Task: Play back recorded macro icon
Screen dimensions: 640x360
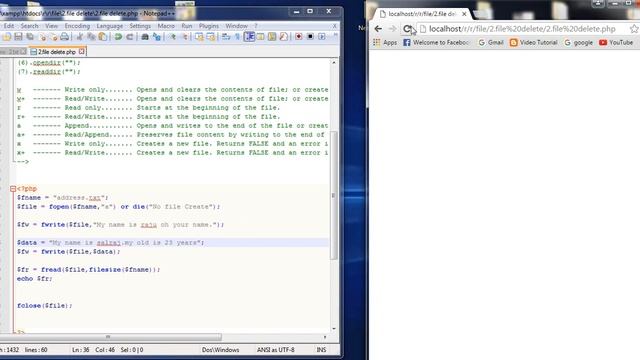Action: click(x=322, y=37)
